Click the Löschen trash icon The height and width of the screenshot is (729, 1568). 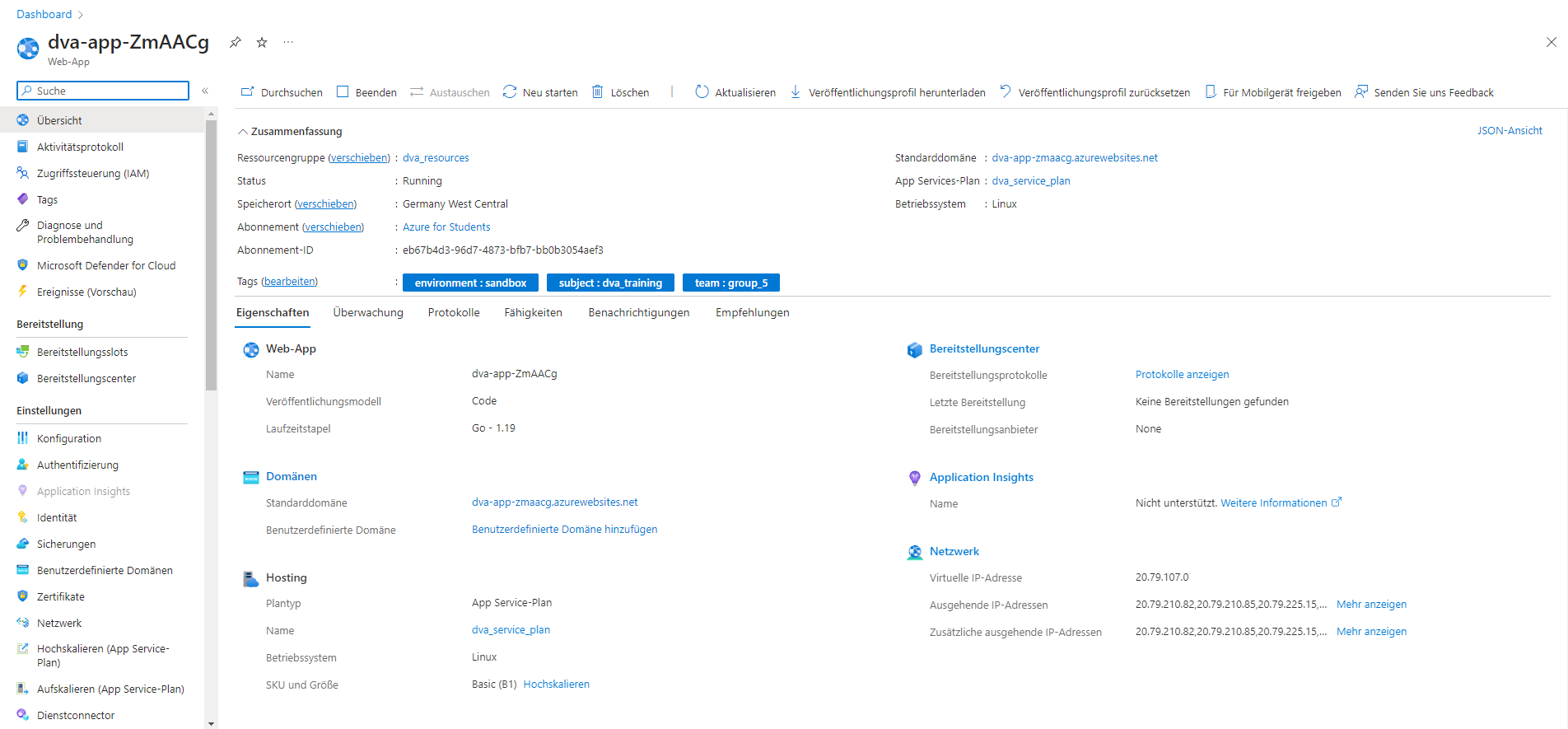598,92
